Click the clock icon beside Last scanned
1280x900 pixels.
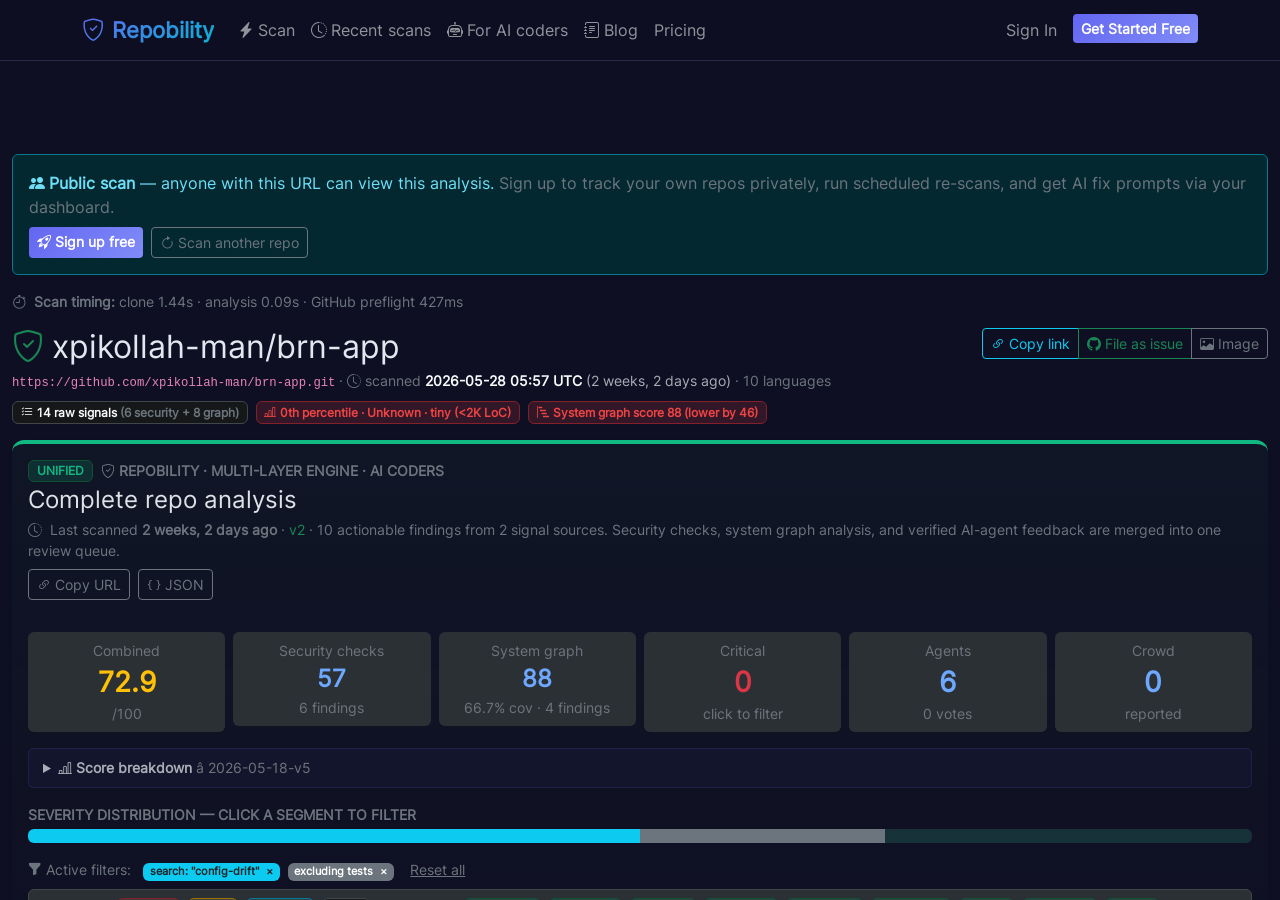click(35, 530)
